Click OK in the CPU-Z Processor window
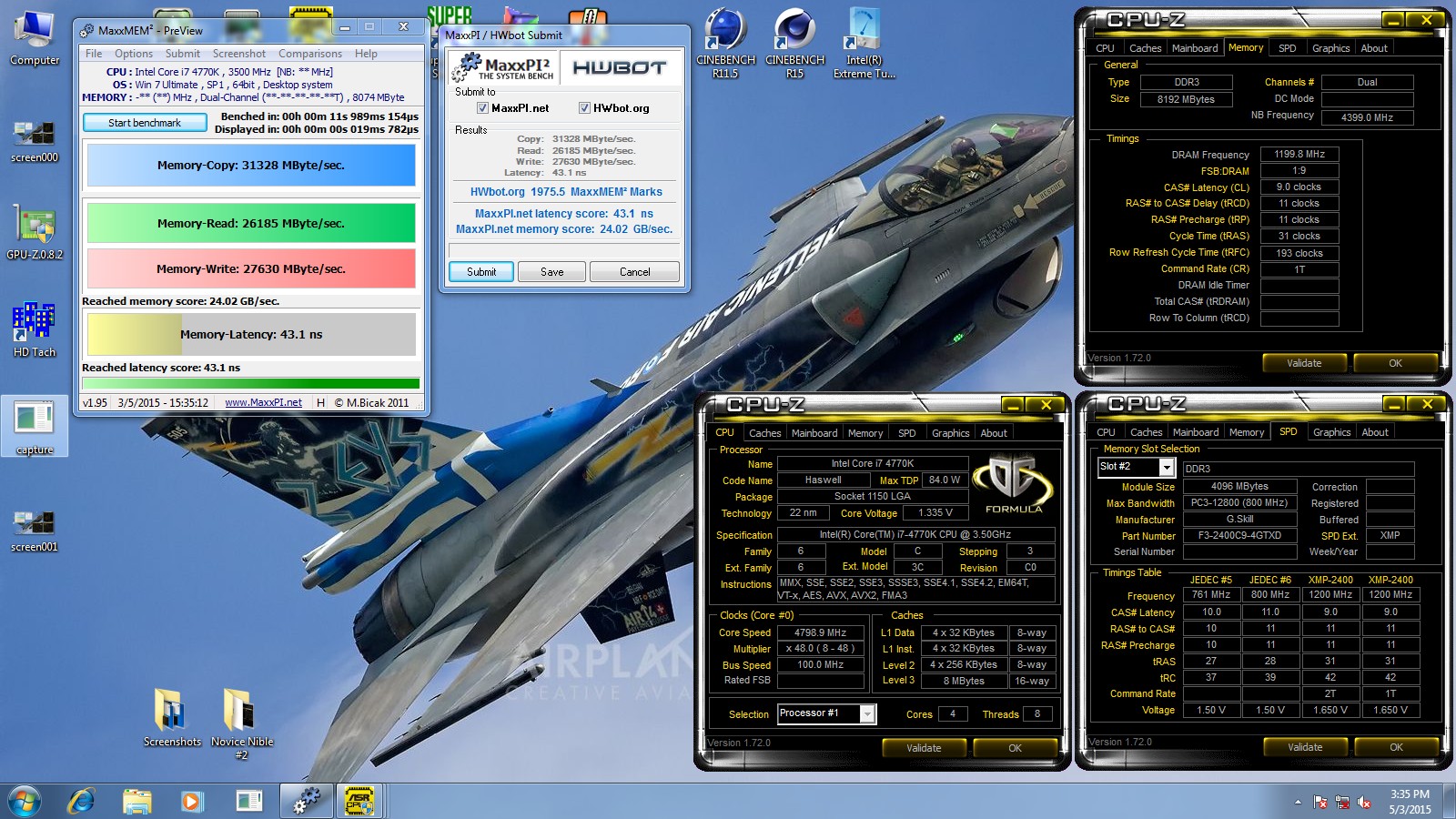Viewport: 1456px width, 819px height. click(1015, 748)
